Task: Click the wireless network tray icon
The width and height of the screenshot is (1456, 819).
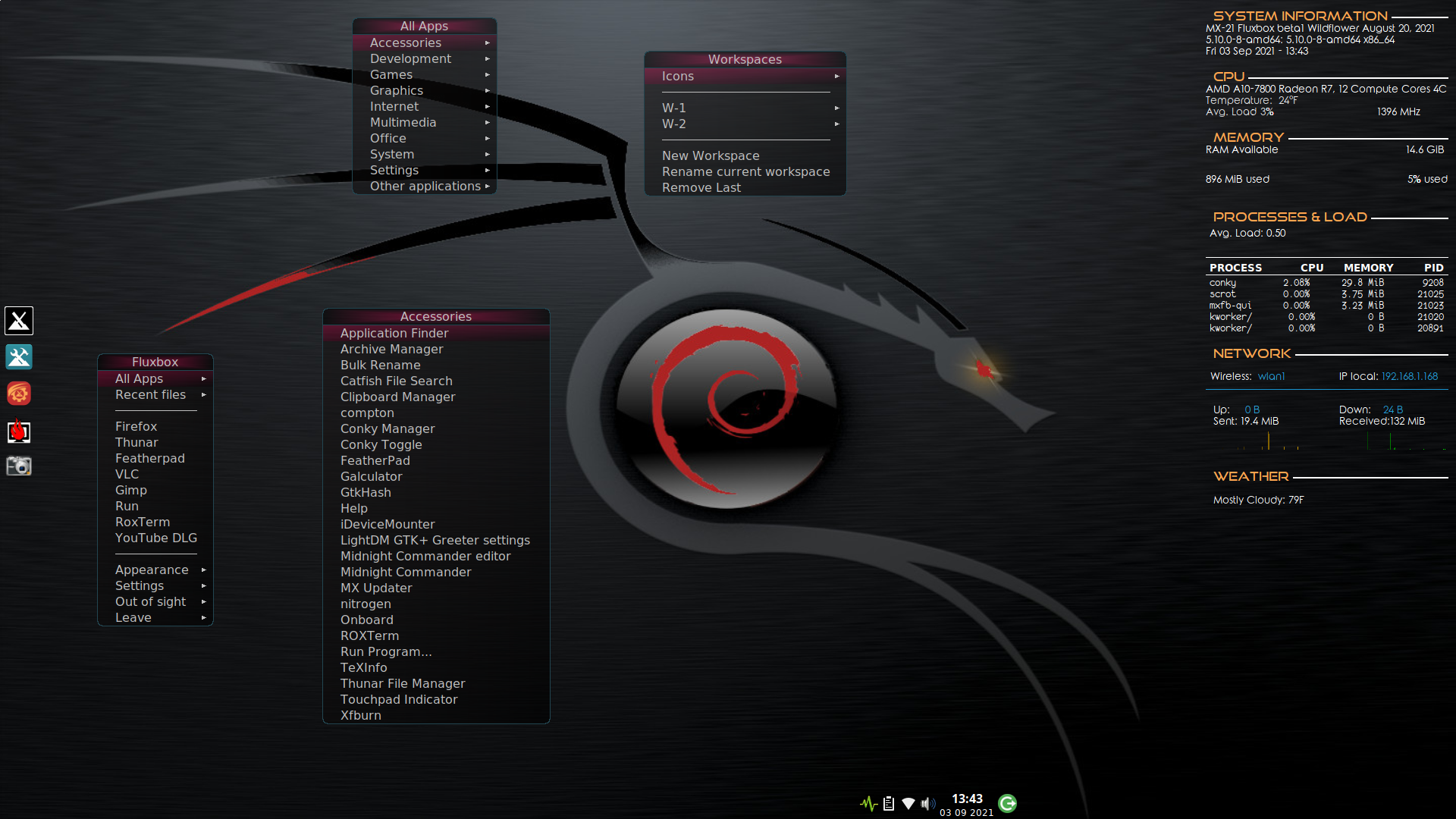Action: [908, 803]
